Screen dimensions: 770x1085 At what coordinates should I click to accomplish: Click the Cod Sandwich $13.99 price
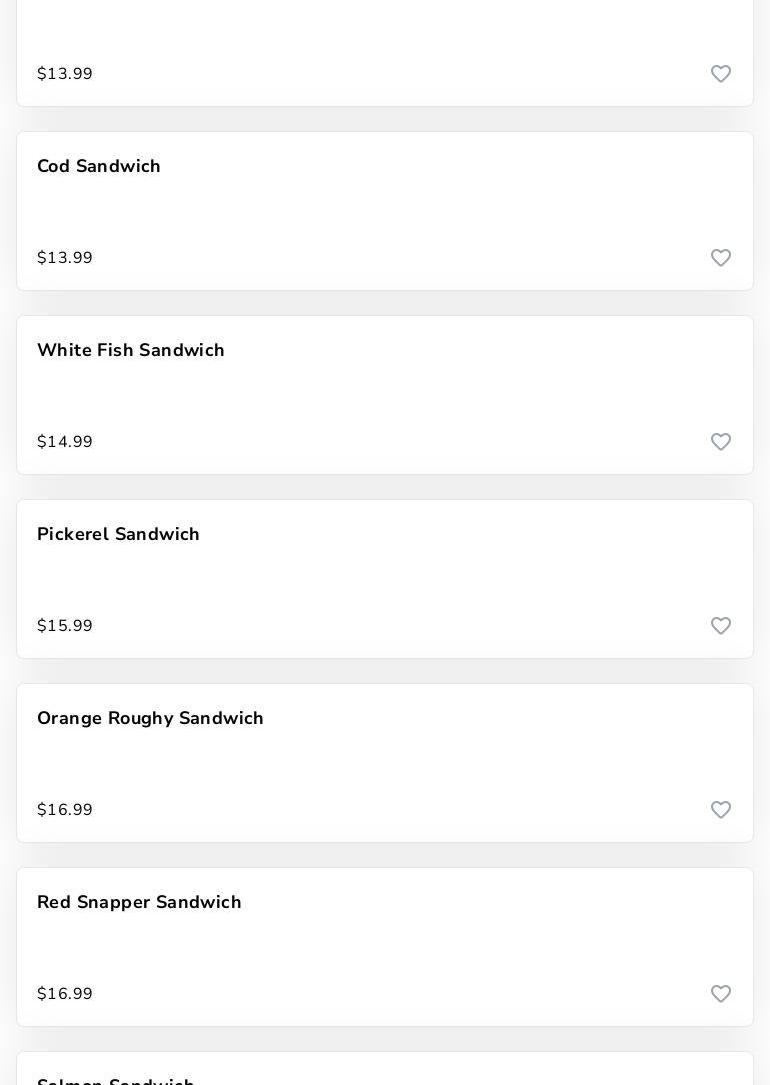[65, 258]
